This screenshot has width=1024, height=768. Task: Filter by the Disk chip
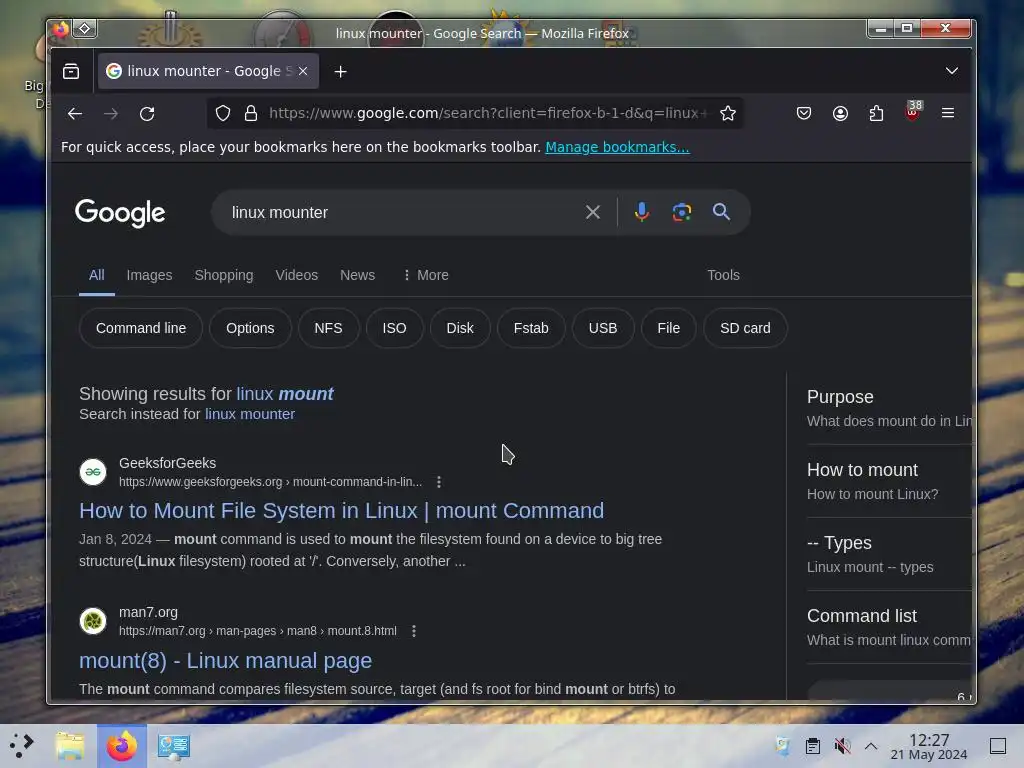coord(460,328)
